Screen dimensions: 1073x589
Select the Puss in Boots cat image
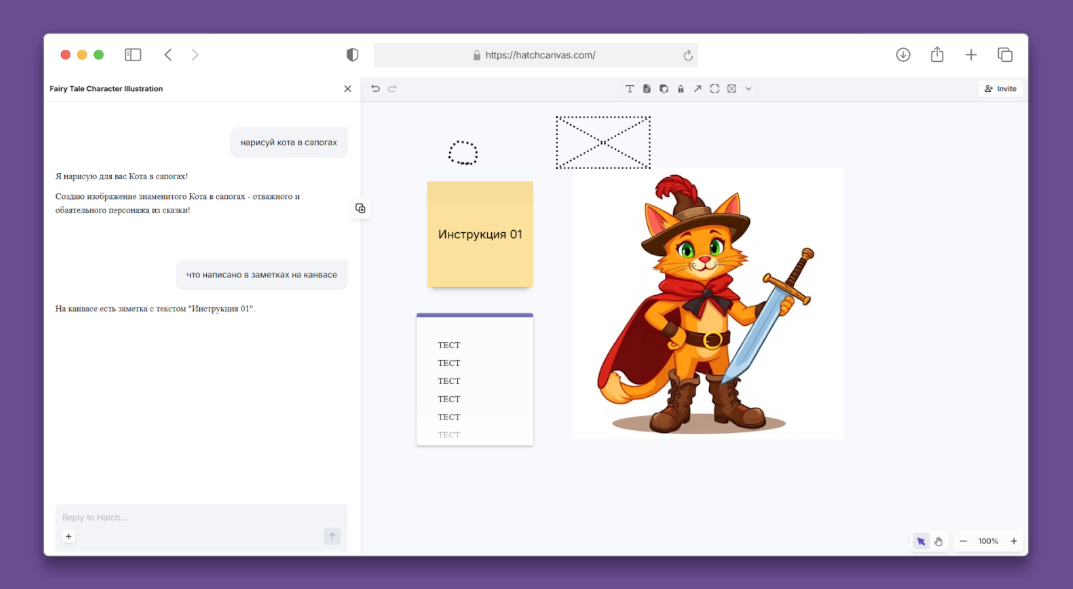point(708,303)
